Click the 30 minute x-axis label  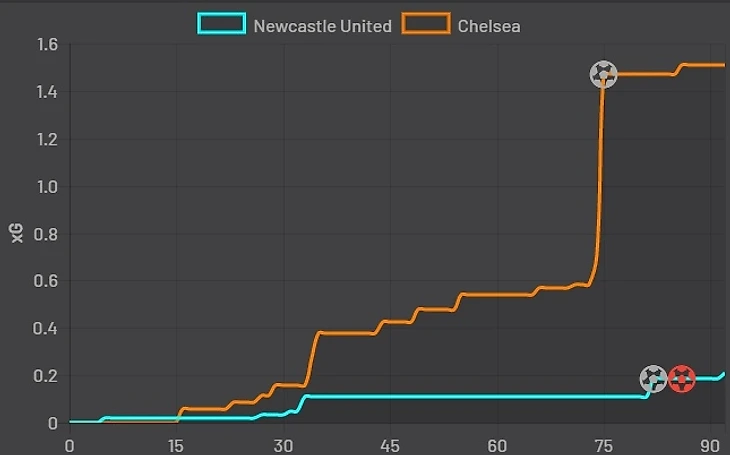[283, 446]
